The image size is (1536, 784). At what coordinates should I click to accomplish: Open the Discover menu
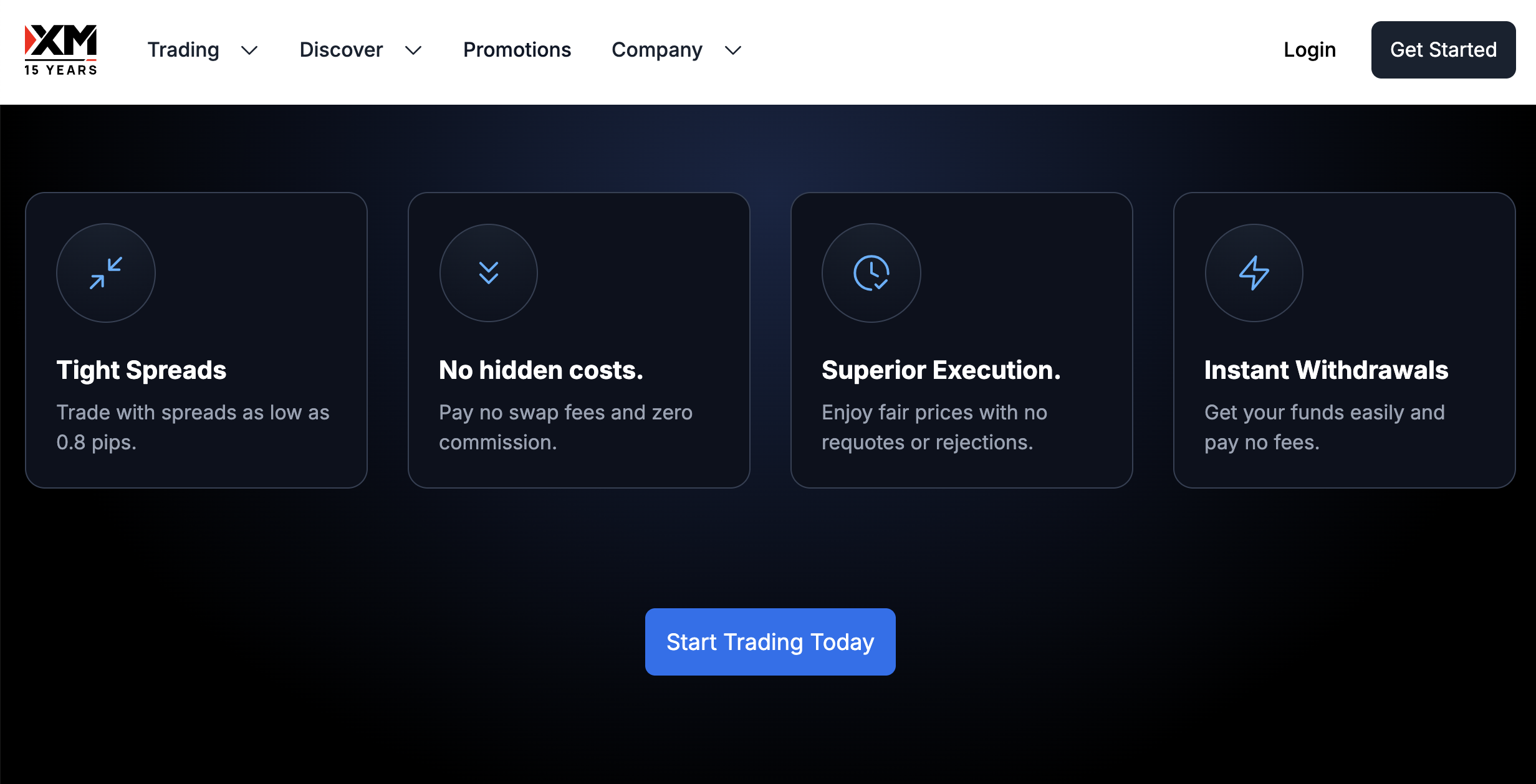tap(341, 50)
